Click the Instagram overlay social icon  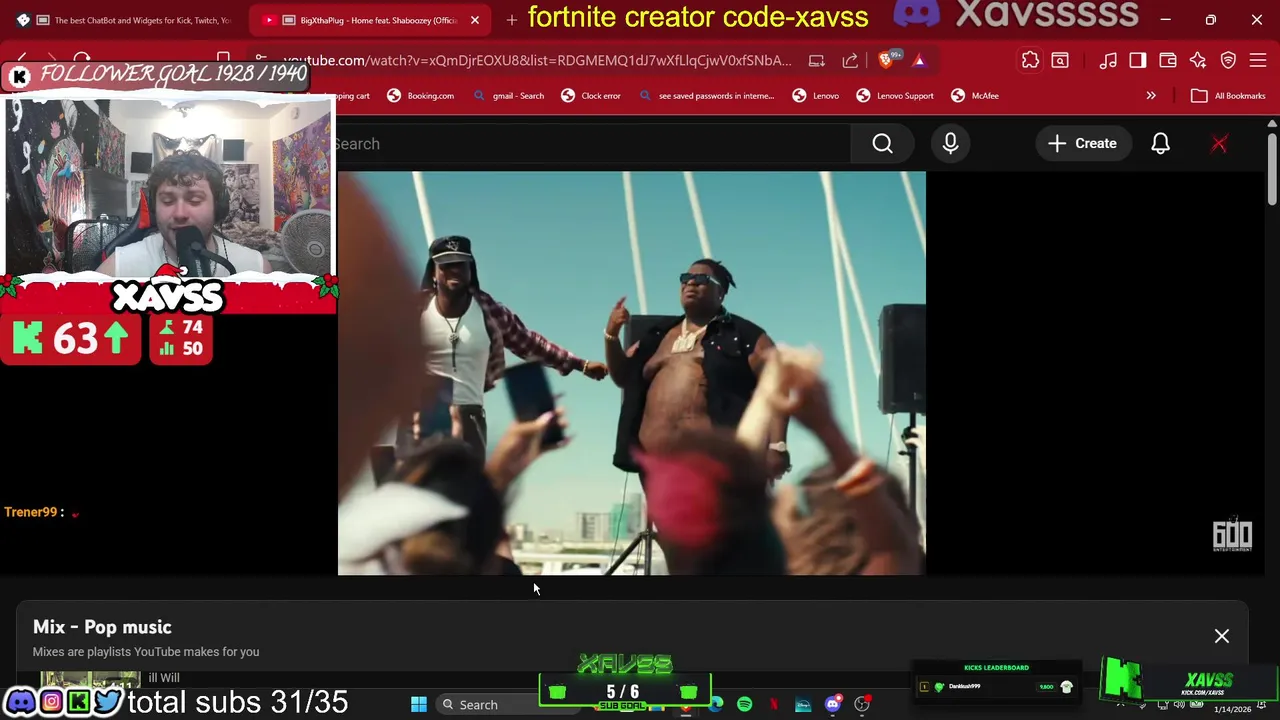51,702
